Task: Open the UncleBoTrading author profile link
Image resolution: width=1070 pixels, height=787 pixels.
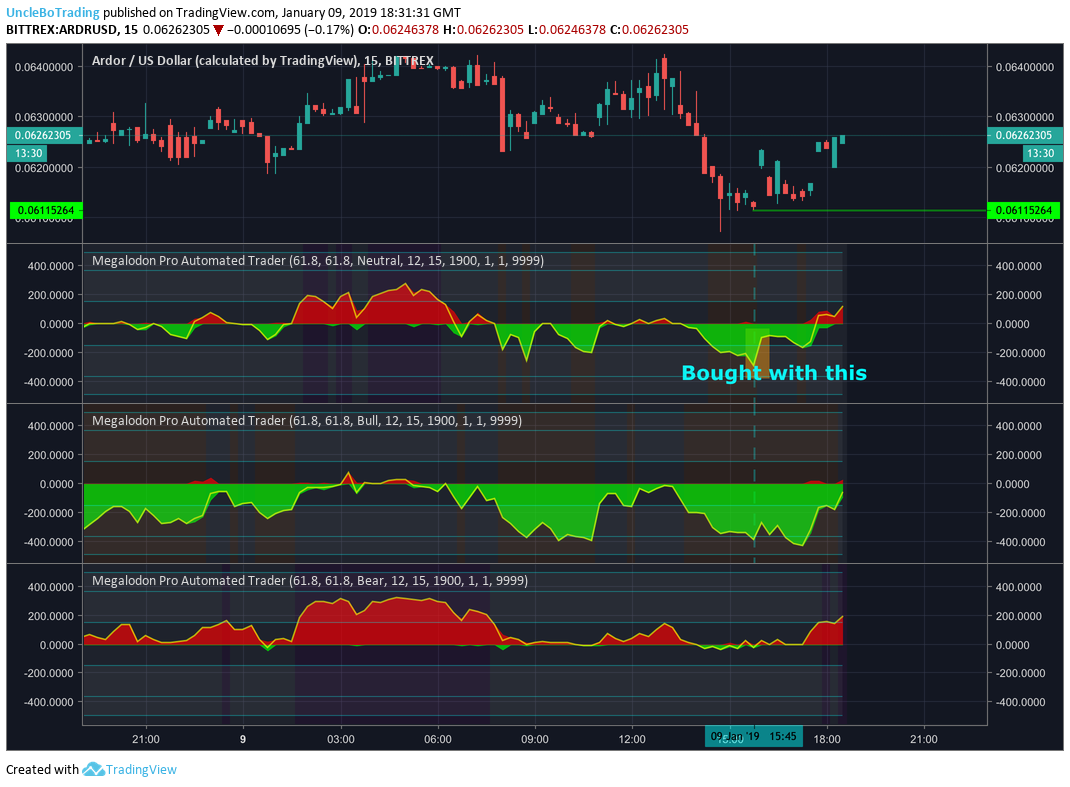Action: coord(53,12)
